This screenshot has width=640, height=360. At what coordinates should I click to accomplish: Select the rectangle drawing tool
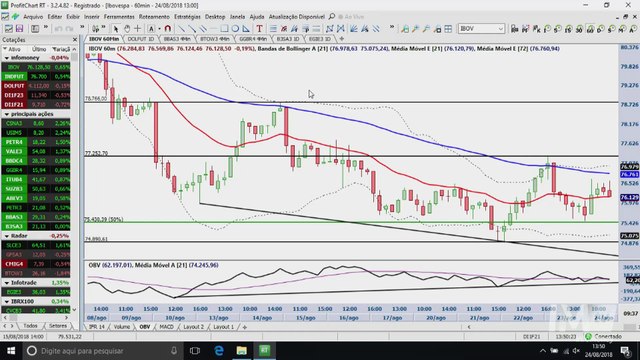pos(224,29)
